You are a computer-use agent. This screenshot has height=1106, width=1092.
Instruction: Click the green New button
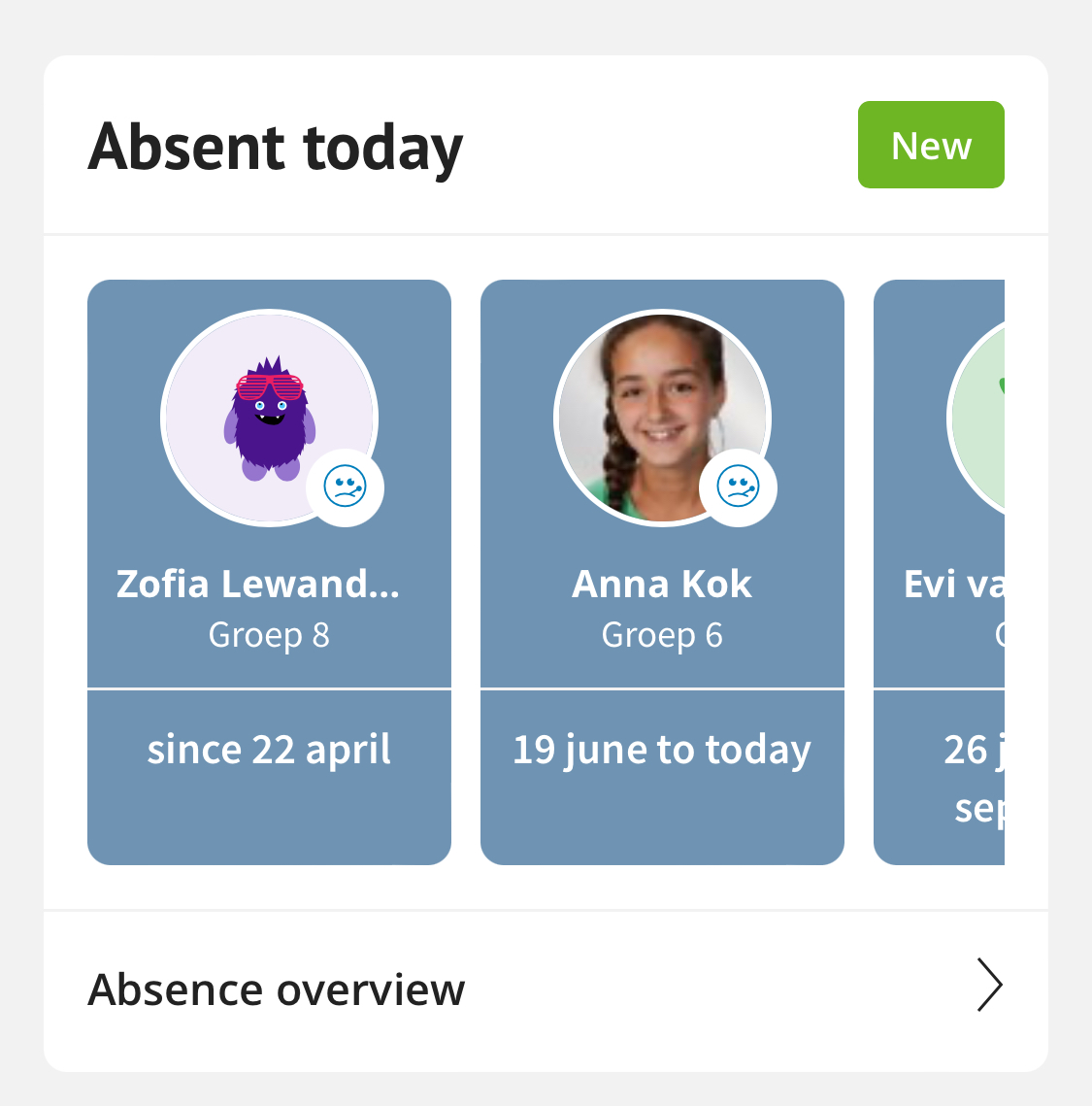tap(931, 145)
